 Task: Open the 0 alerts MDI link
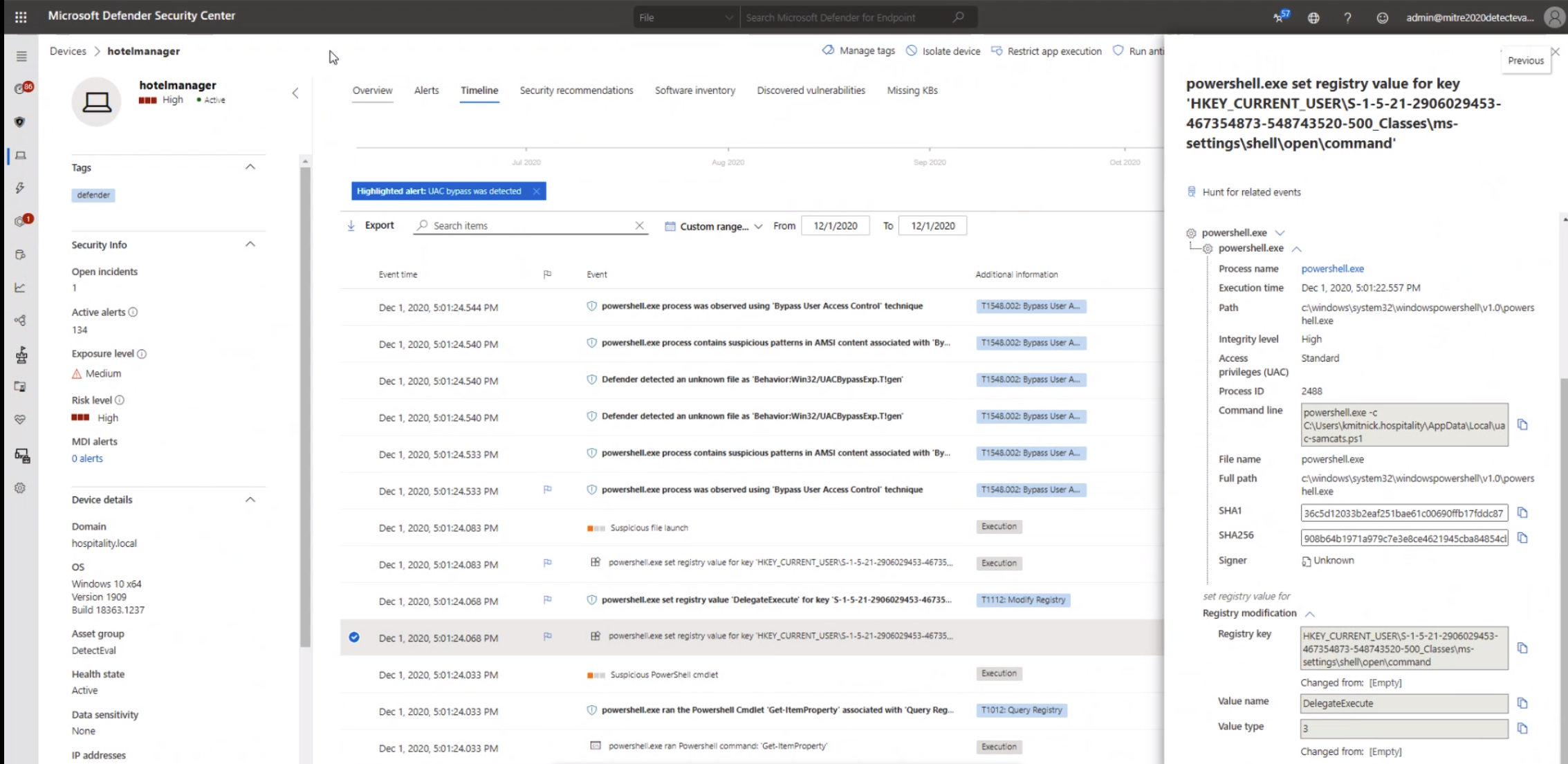pos(87,458)
